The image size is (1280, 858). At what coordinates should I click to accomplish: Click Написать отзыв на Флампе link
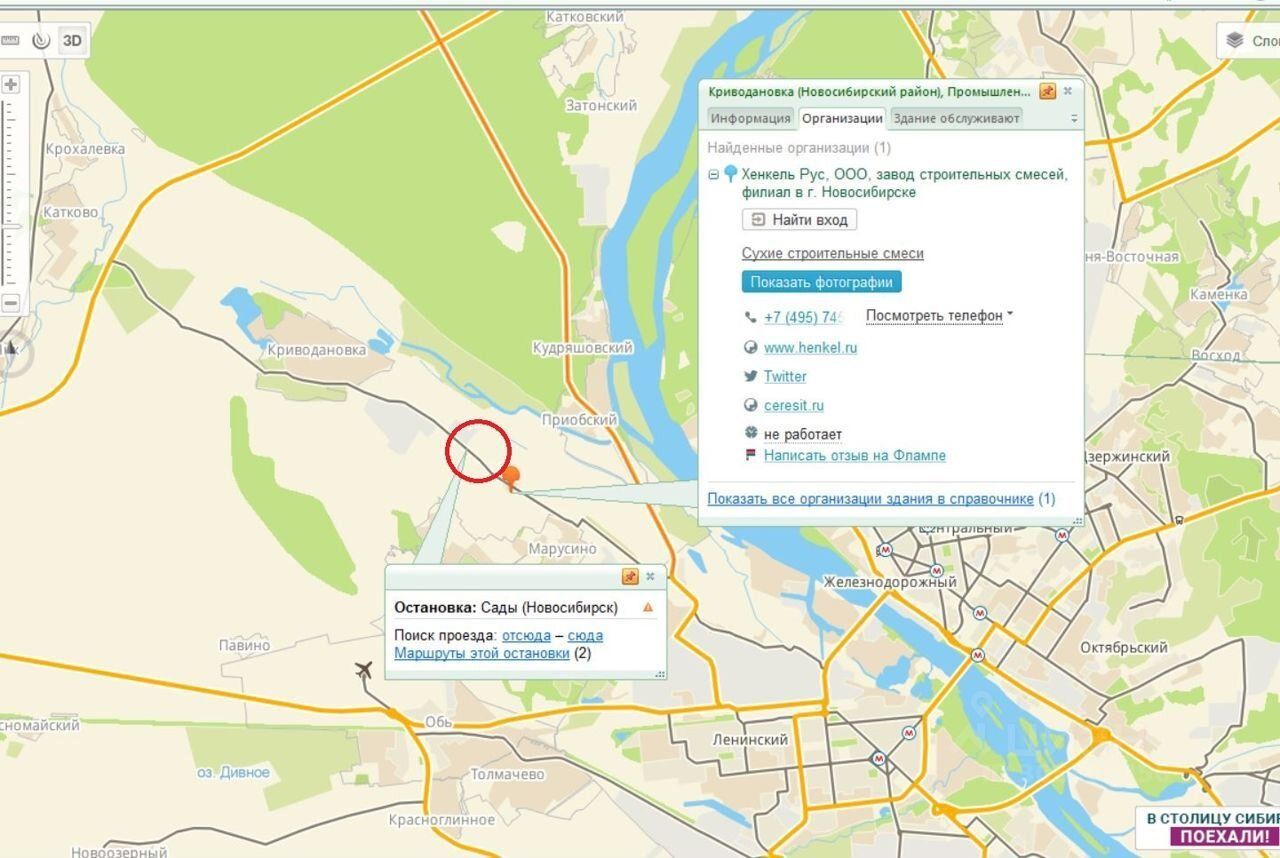tap(855, 456)
